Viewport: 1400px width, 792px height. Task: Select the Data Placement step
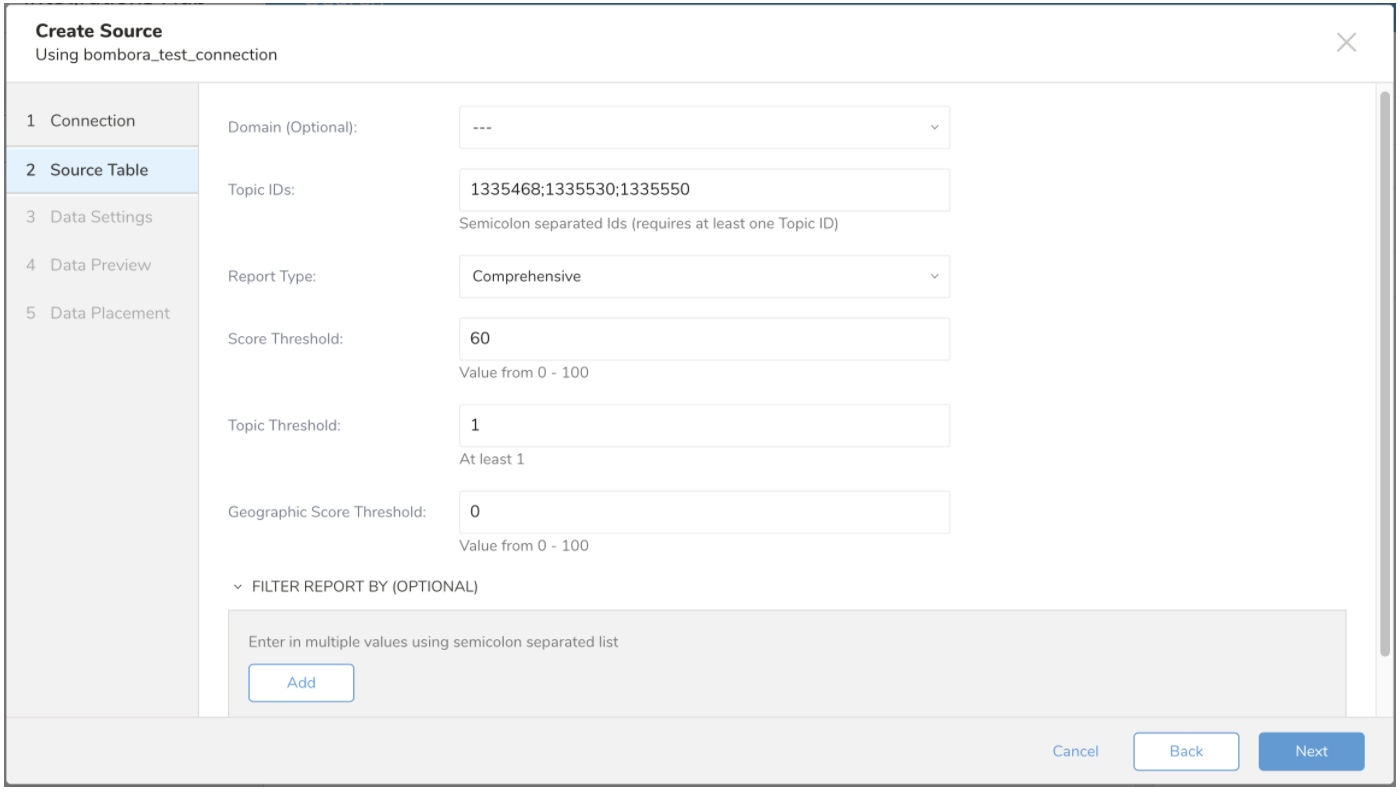coord(110,313)
